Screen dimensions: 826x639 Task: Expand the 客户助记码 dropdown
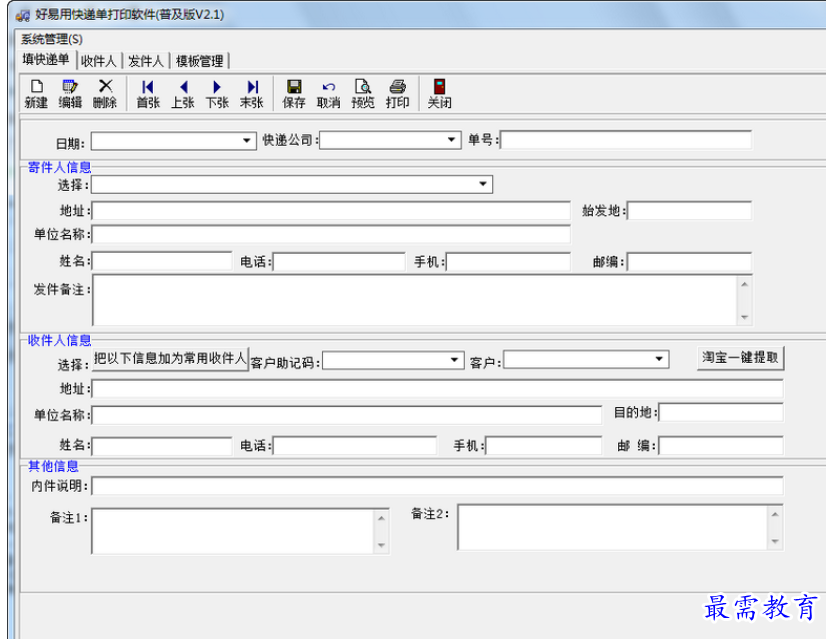tap(455, 360)
